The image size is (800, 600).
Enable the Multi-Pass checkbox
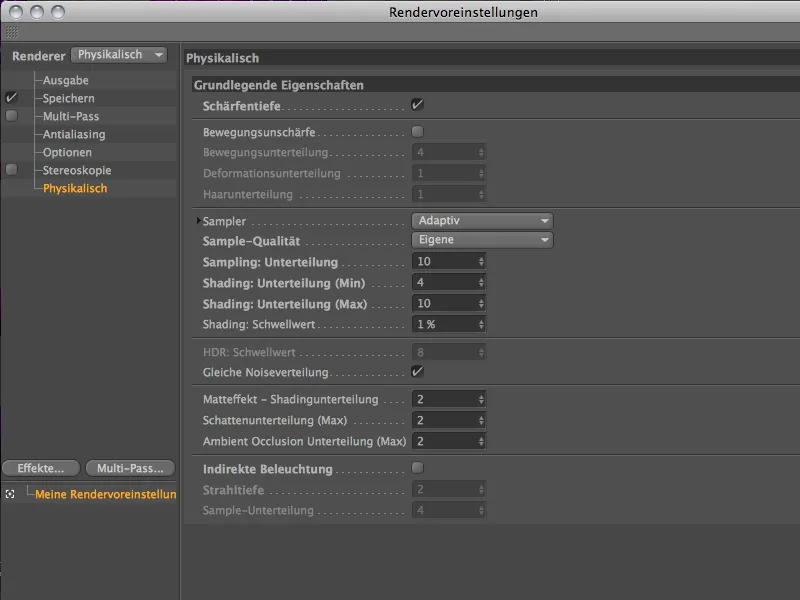point(11,116)
